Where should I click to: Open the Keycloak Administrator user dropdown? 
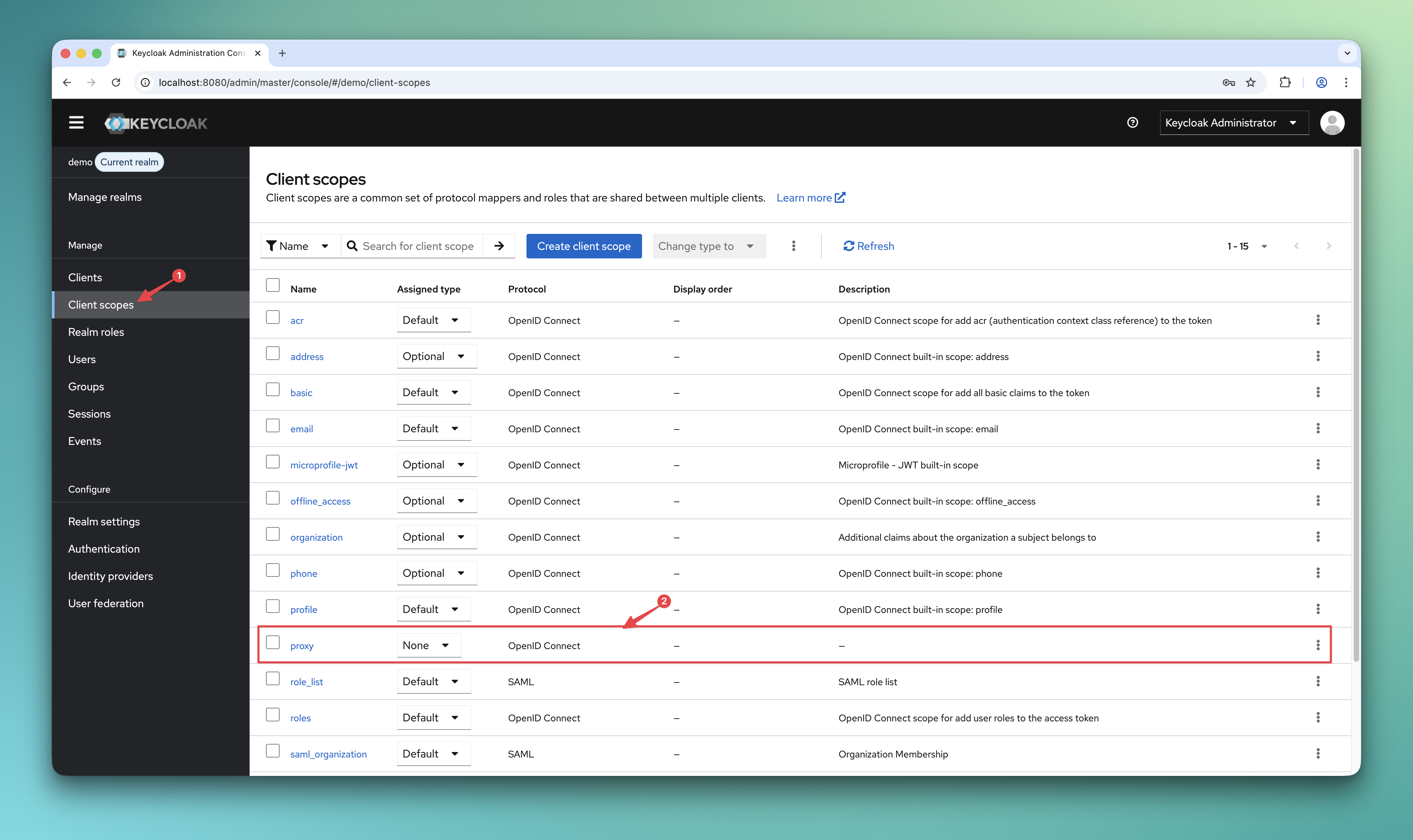coord(1234,123)
